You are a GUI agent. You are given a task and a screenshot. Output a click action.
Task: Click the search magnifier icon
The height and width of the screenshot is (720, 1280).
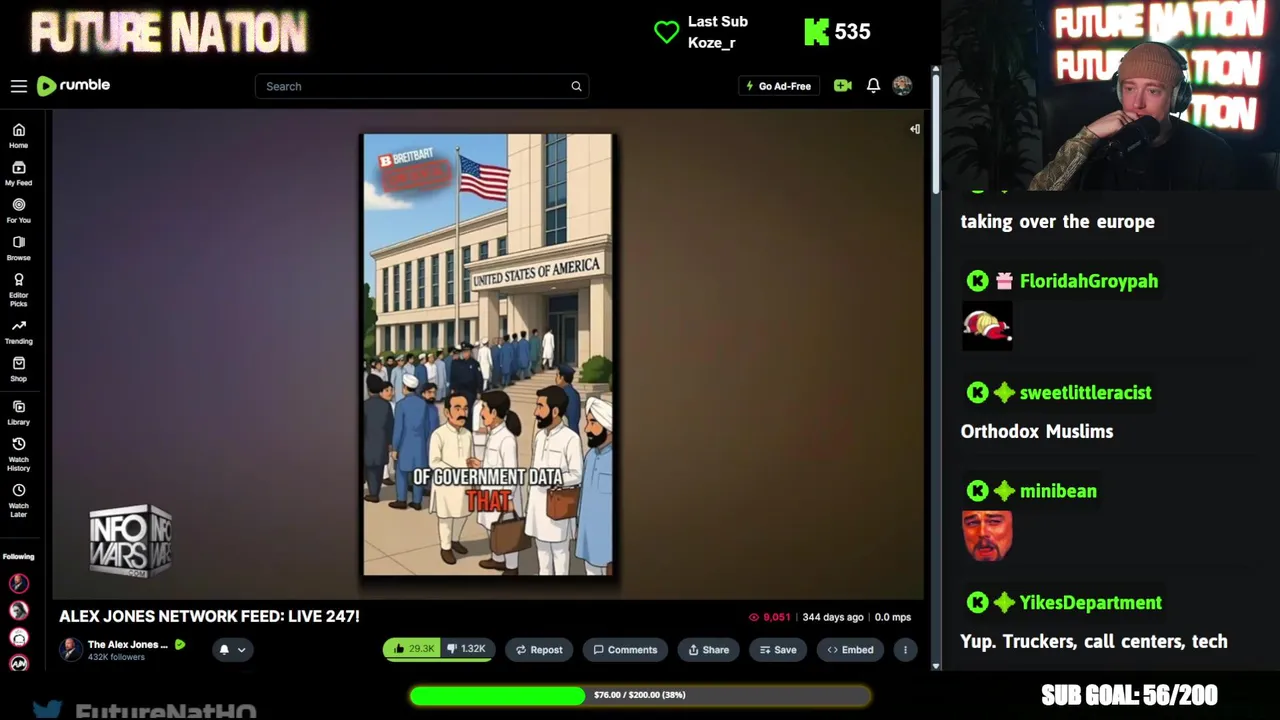pyautogui.click(x=576, y=86)
